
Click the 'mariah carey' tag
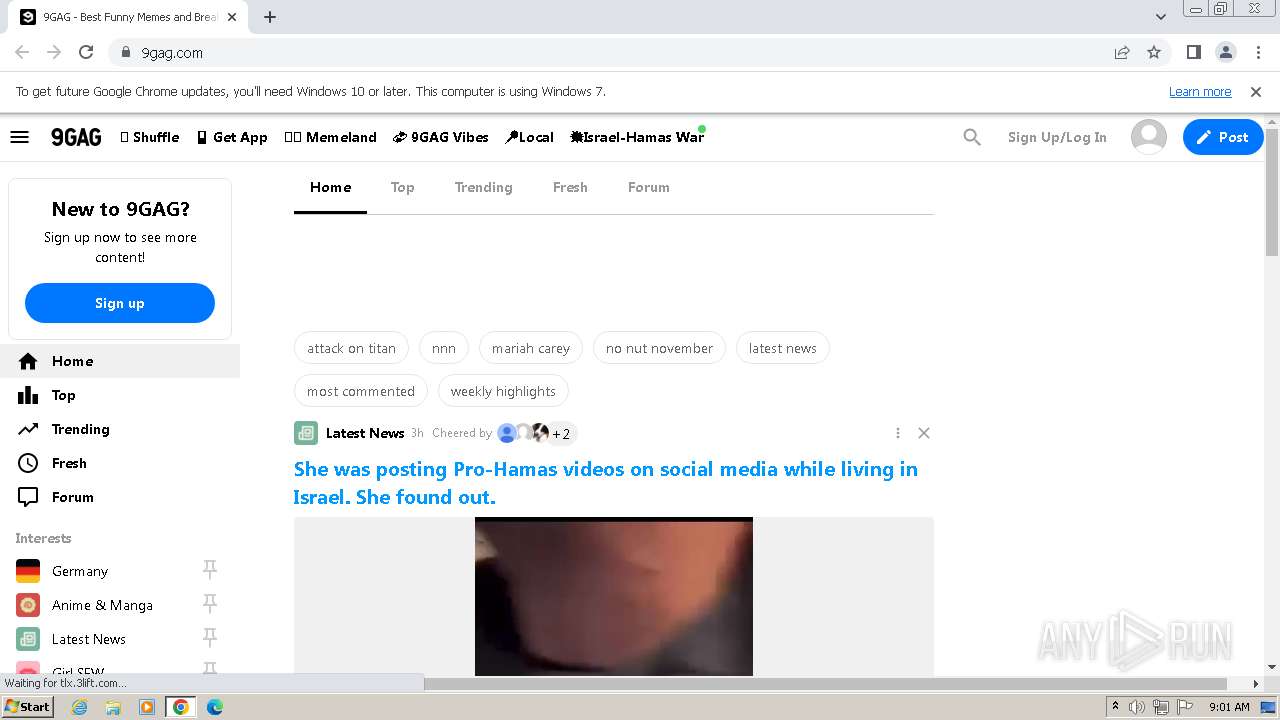click(x=531, y=348)
